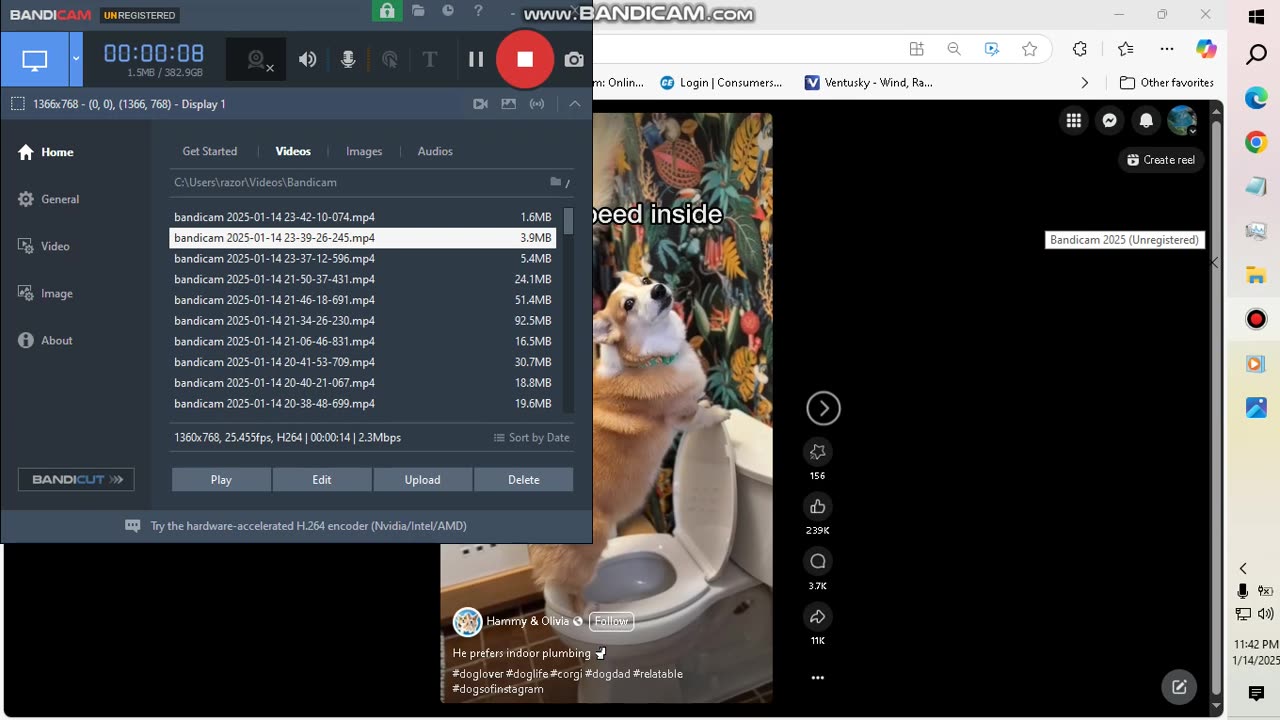Switch to the Images tab
The width and height of the screenshot is (1280, 720).
pos(364,151)
